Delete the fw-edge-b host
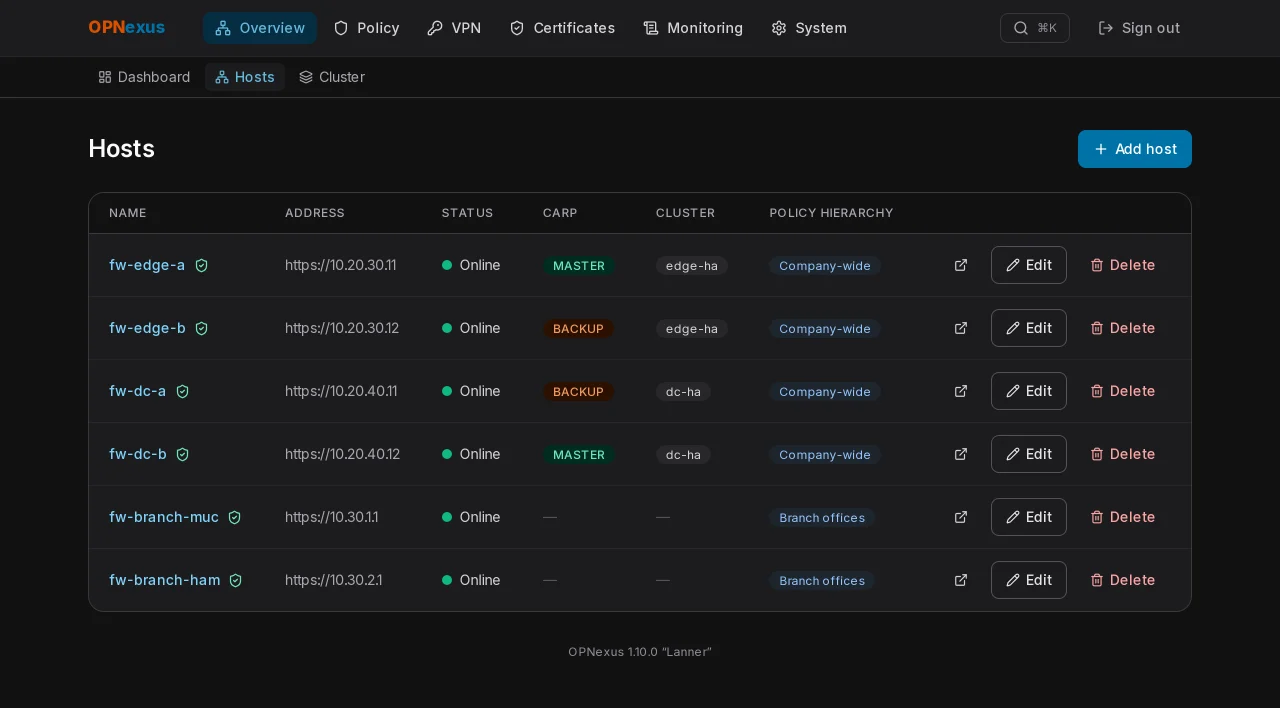Image resolution: width=1280 pixels, height=708 pixels. coord(1123,328)
